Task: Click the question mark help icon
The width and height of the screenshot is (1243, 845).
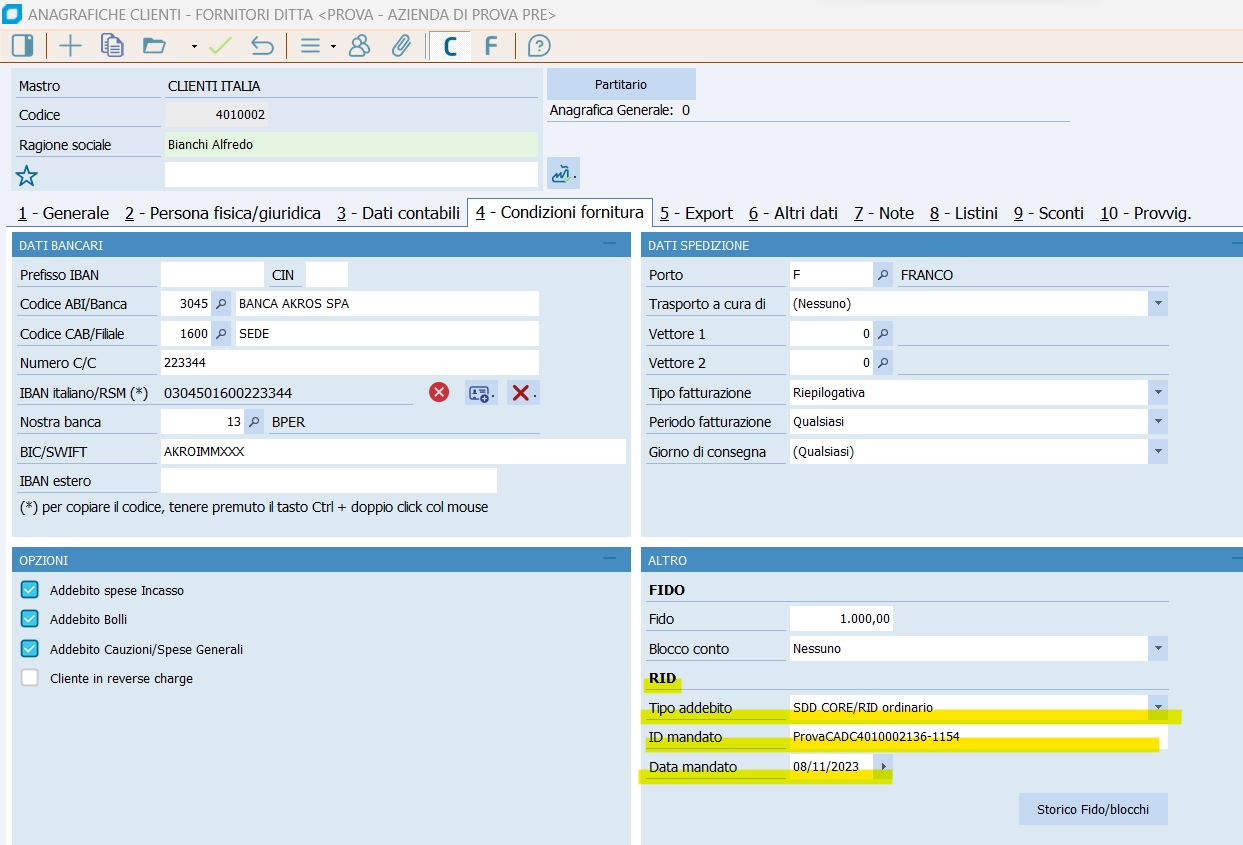Action: [x=539, y=46]
